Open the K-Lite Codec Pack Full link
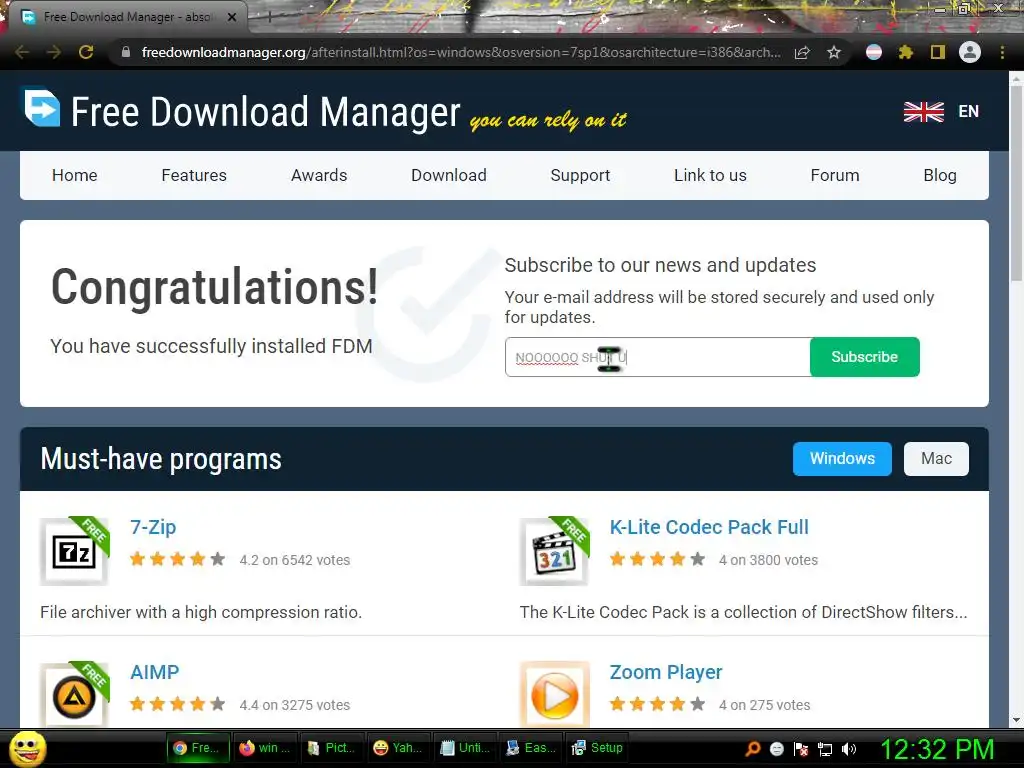The width and height of the screenshot is (1024, 768). tap(709, 527)
